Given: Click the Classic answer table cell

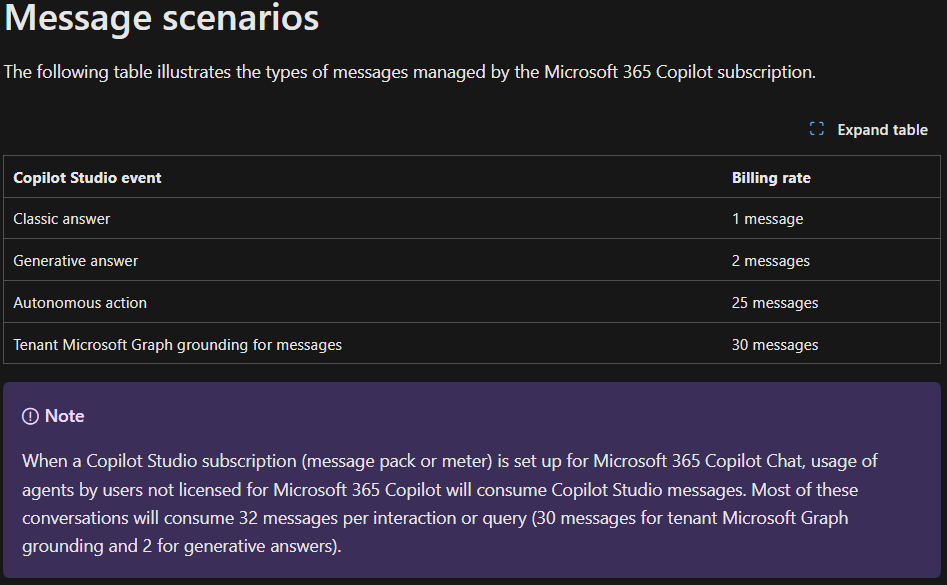Looking at the screenshot, I should (62, 219).
